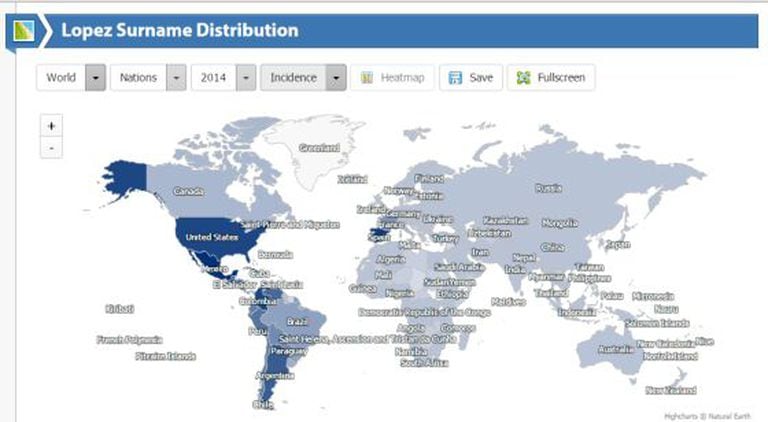Screen dimensions: 768x422
Task: Zoom out with the minus button
Action: (51, 148)
